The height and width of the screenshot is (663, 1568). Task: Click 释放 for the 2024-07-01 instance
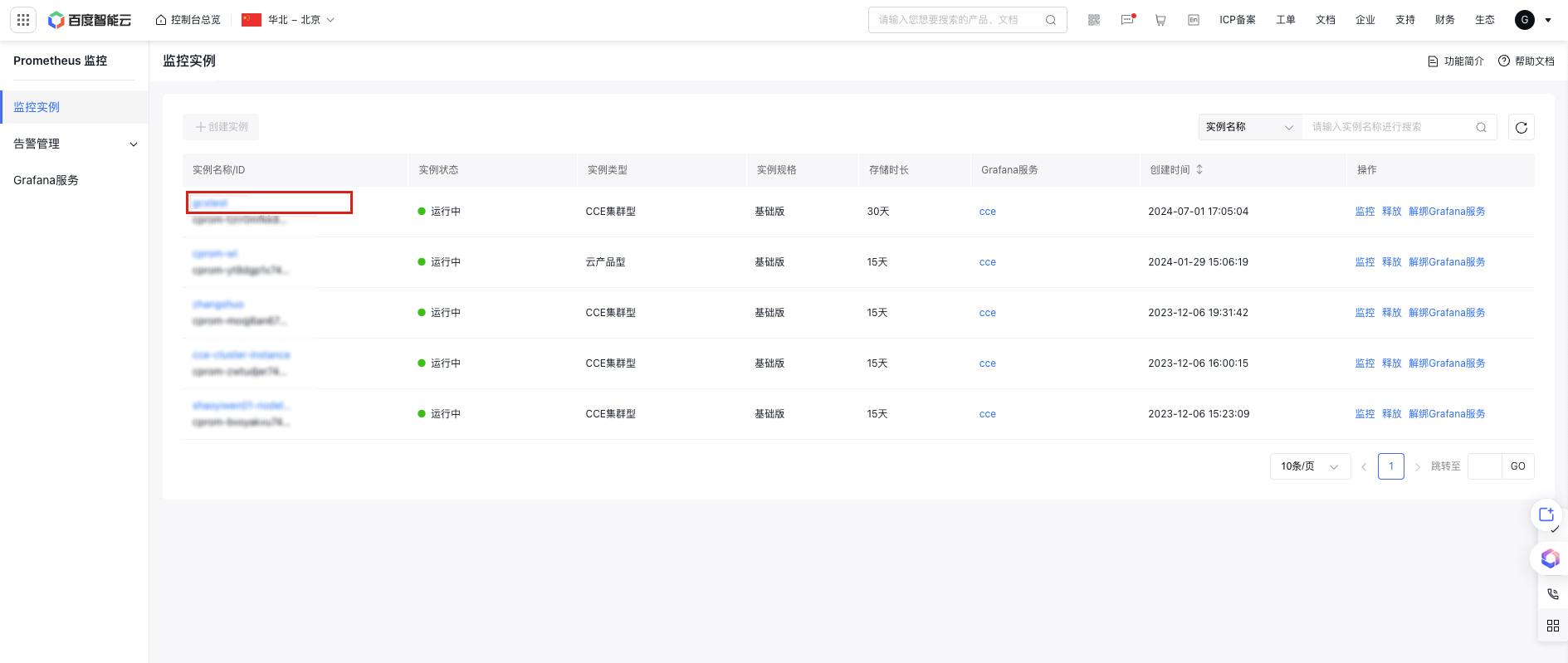(1391, 212)
